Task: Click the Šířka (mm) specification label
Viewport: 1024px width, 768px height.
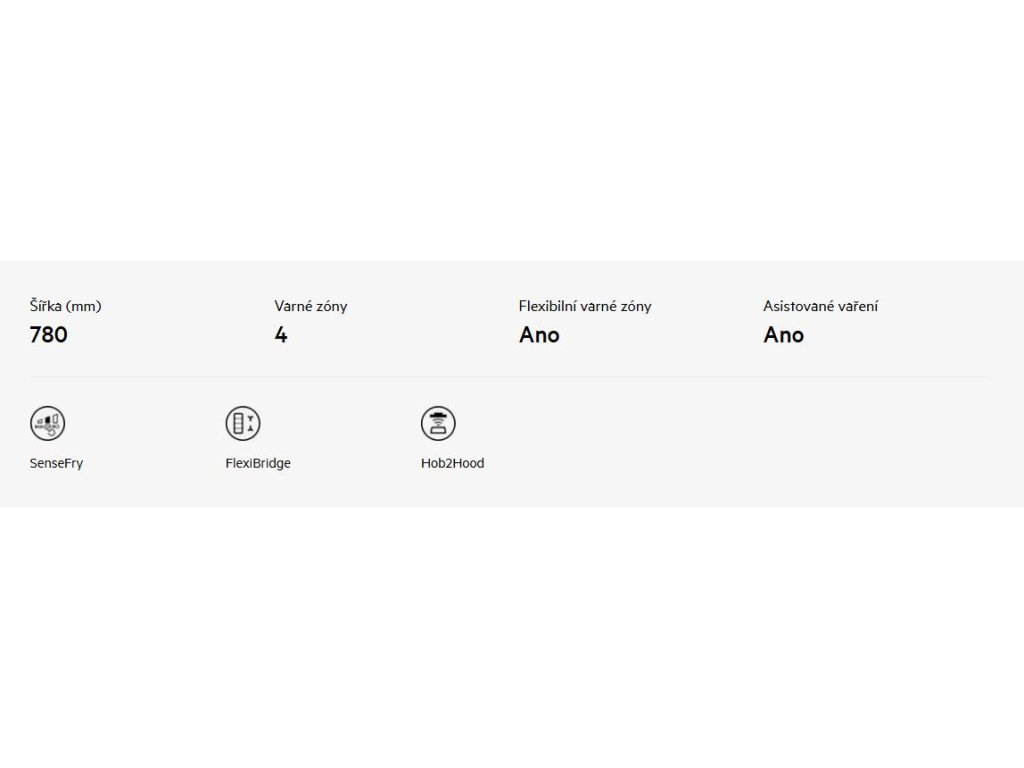Action: 65,306
